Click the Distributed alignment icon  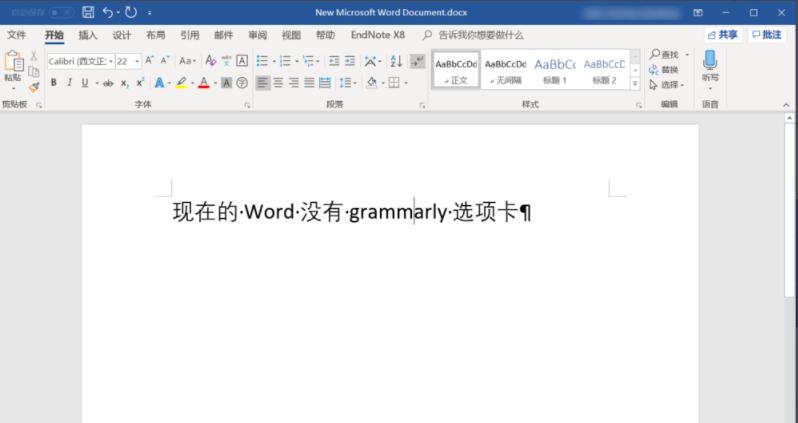point(325,82)
